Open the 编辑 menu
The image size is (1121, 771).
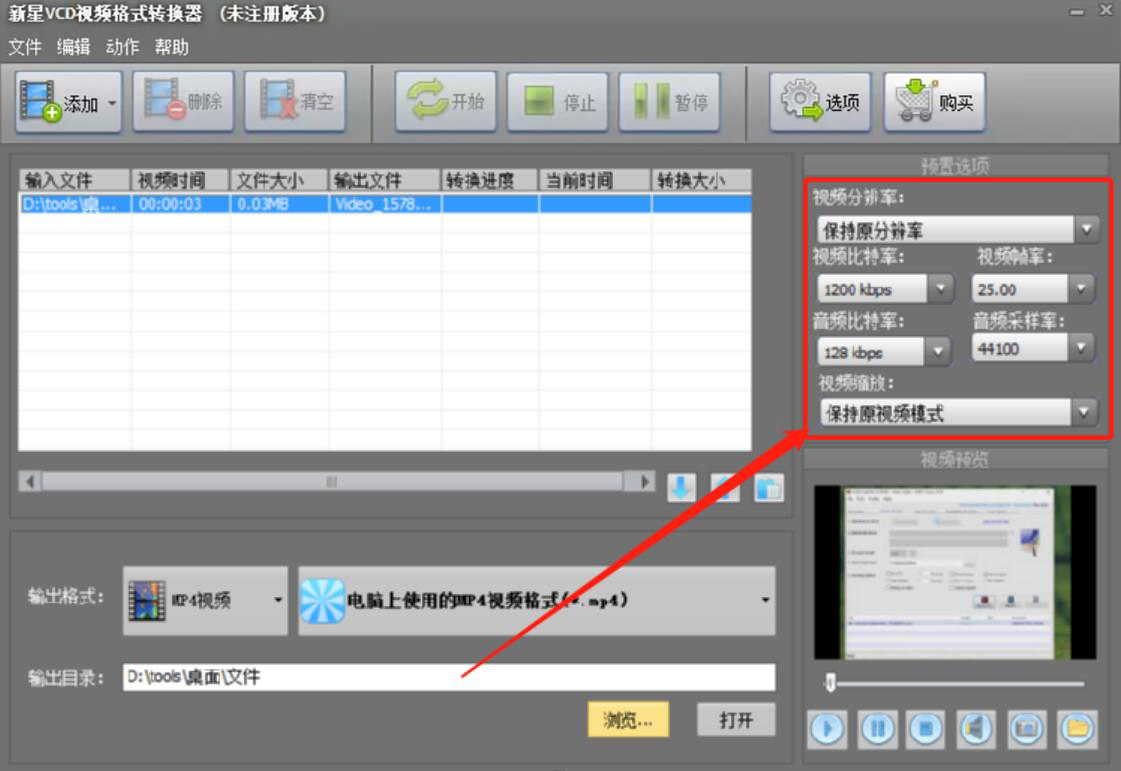click(73, 47)
